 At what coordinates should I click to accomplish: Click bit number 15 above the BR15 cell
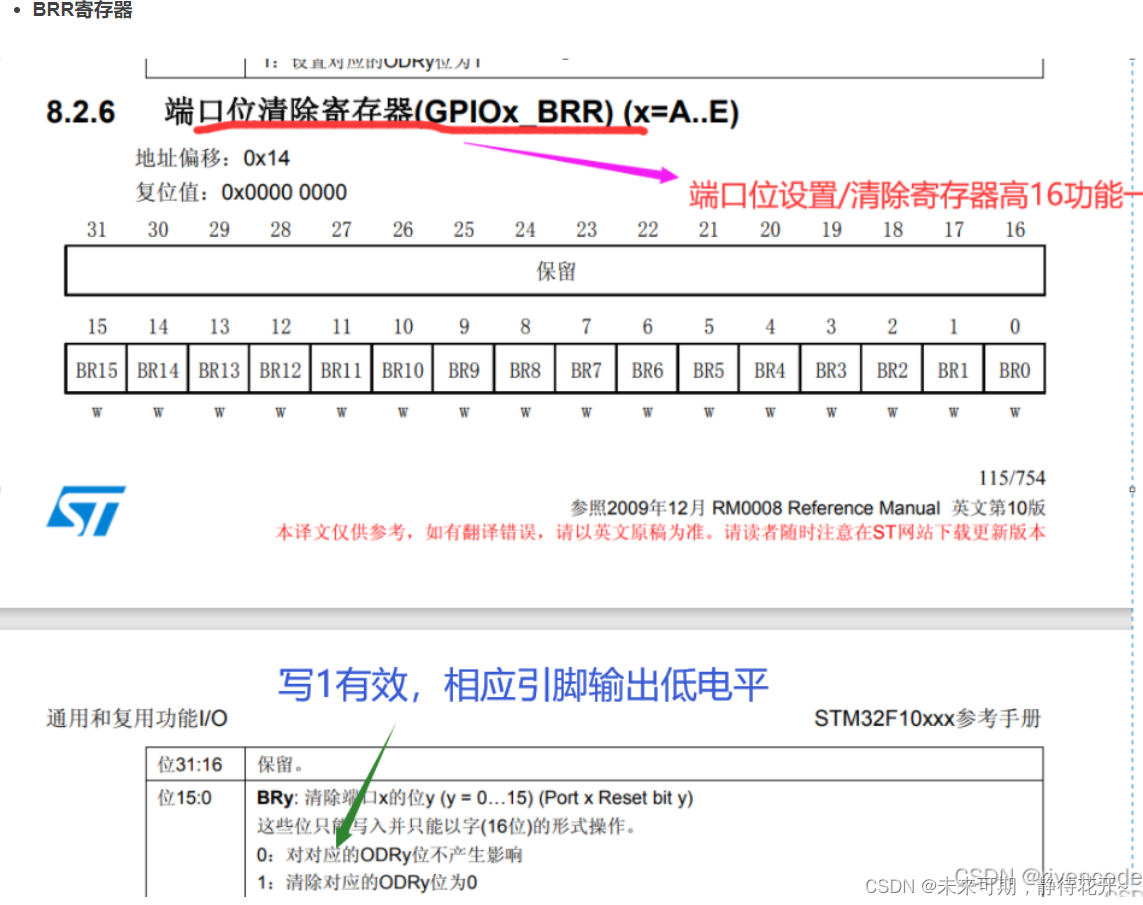[96, 326]
